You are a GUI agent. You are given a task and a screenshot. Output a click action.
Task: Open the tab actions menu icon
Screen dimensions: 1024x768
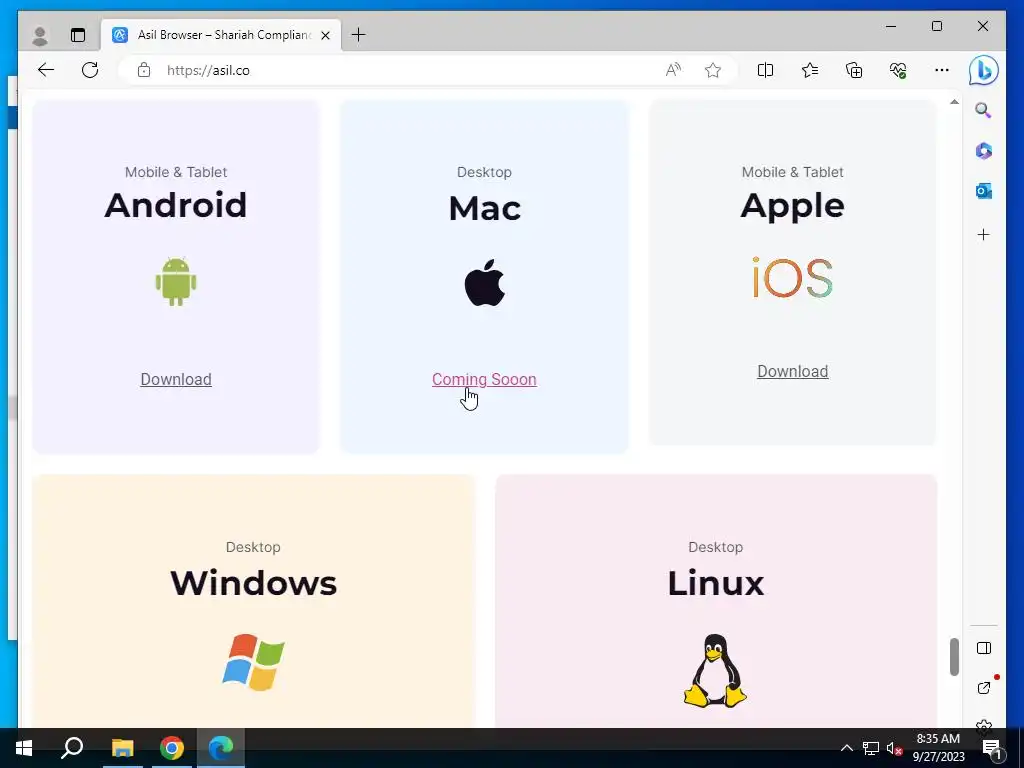tap(78, 35)
